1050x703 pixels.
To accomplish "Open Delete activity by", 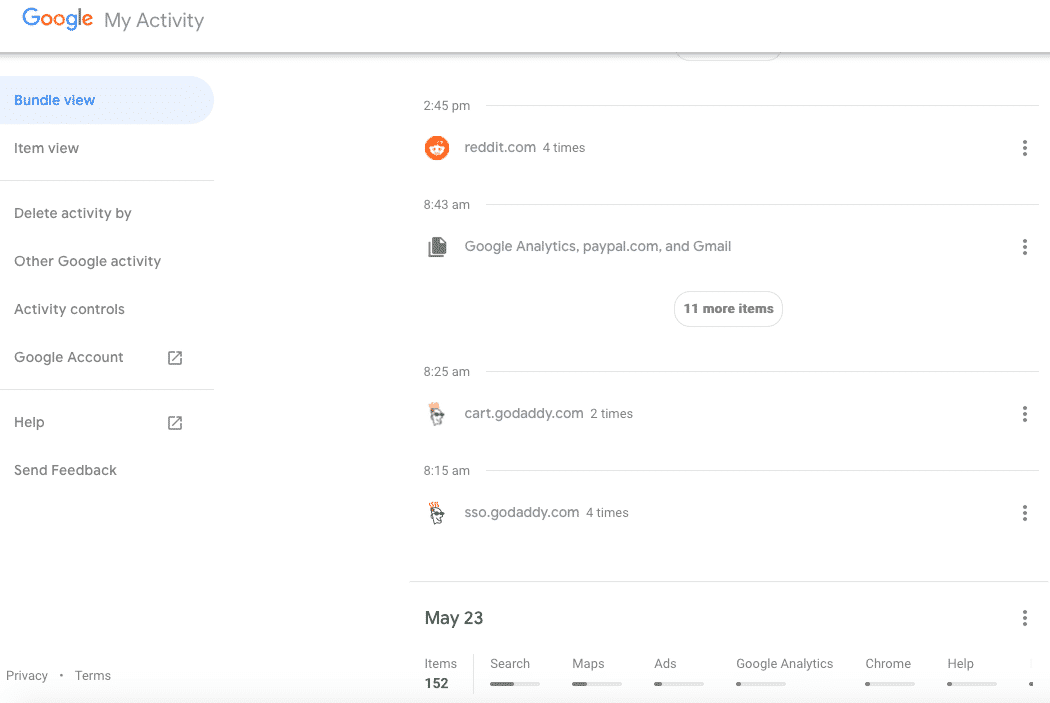I will click(72, 213).
